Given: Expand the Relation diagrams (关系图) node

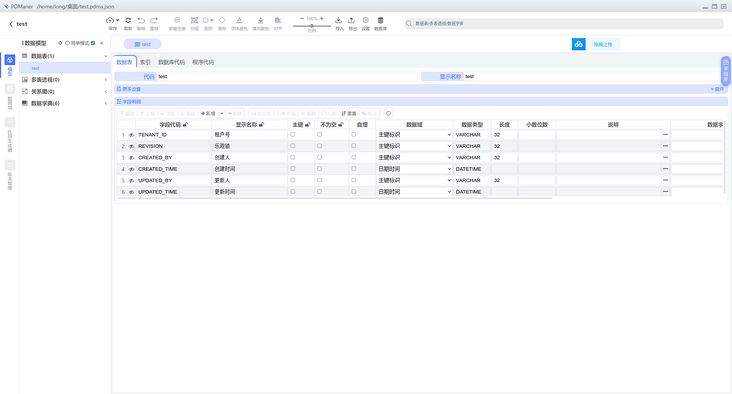Looking at the screenshot, I should (x=106, y=91).
